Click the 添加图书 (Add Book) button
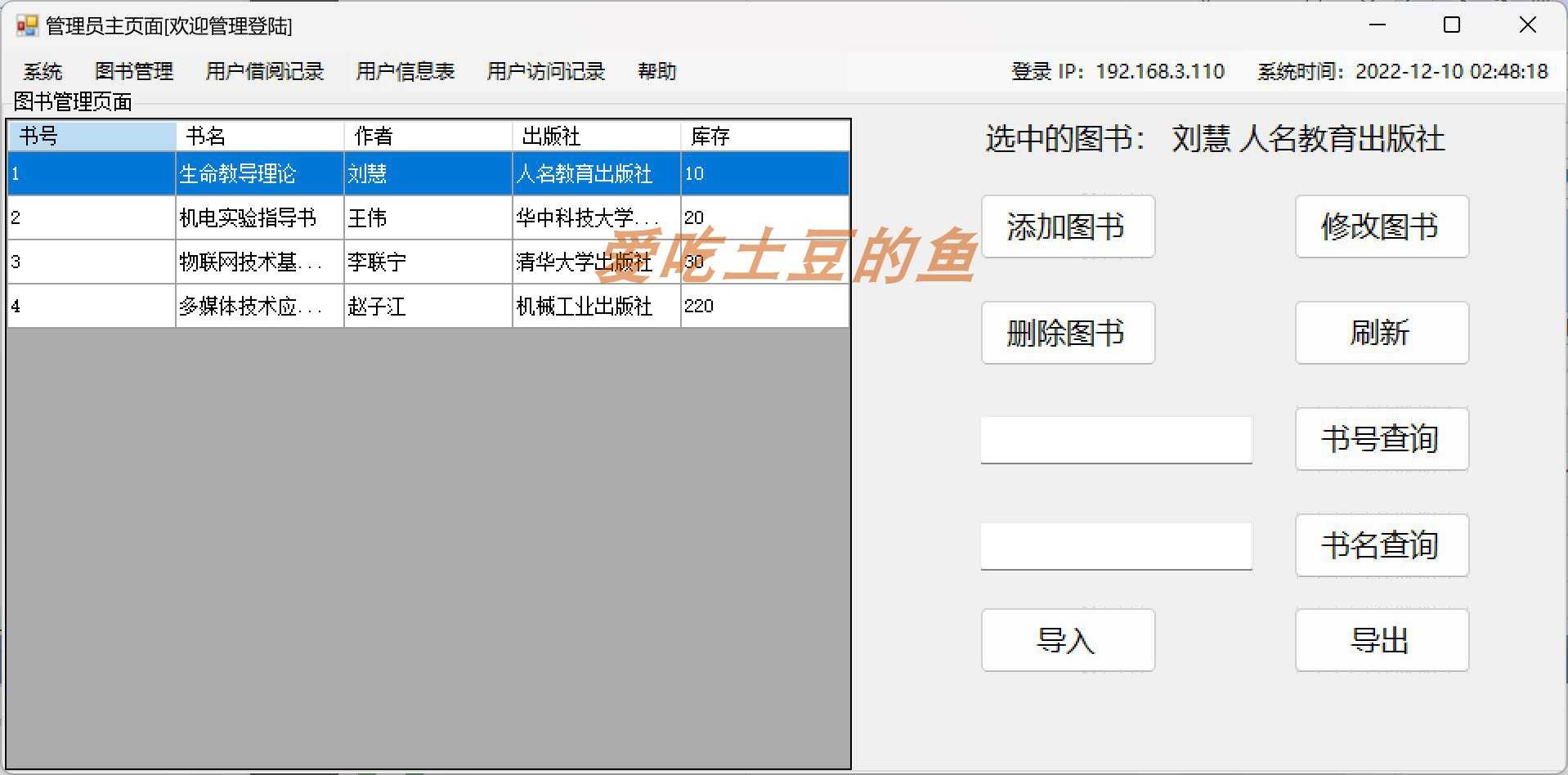 [1067, 226]
